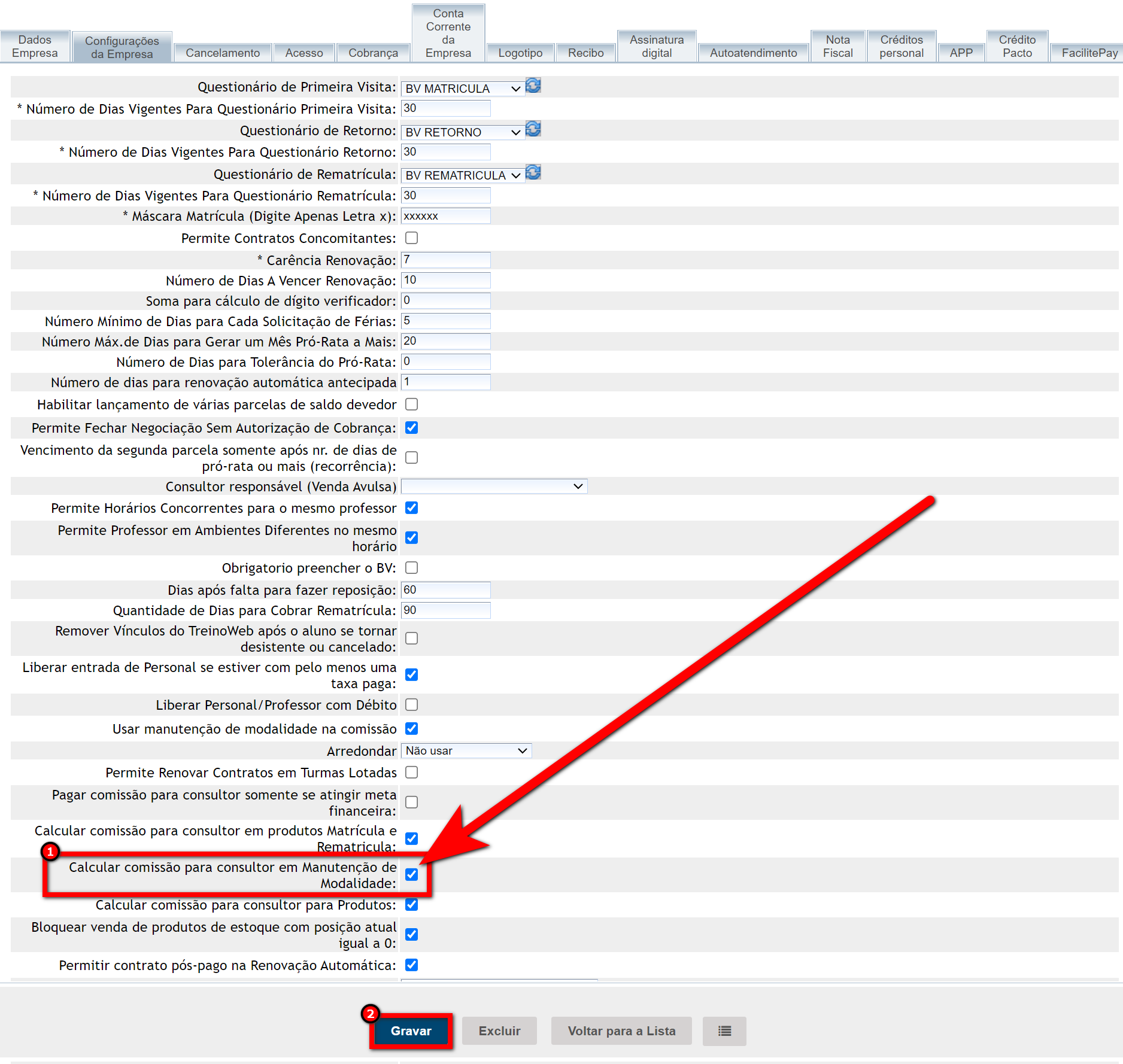
Task: Click refresh icon beside Questionário de Retorno
Action: point(533,130)
